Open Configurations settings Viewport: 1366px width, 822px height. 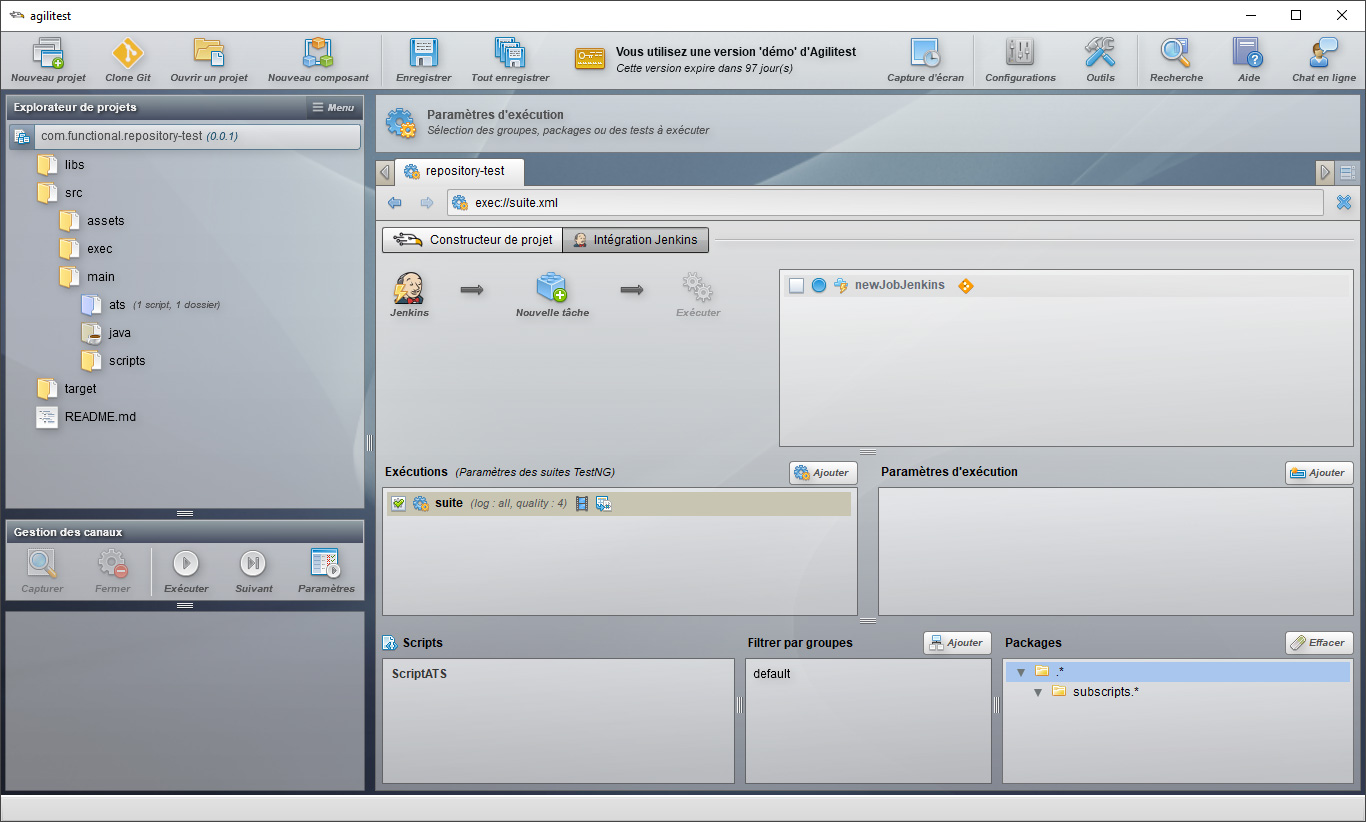point(1020,60)
